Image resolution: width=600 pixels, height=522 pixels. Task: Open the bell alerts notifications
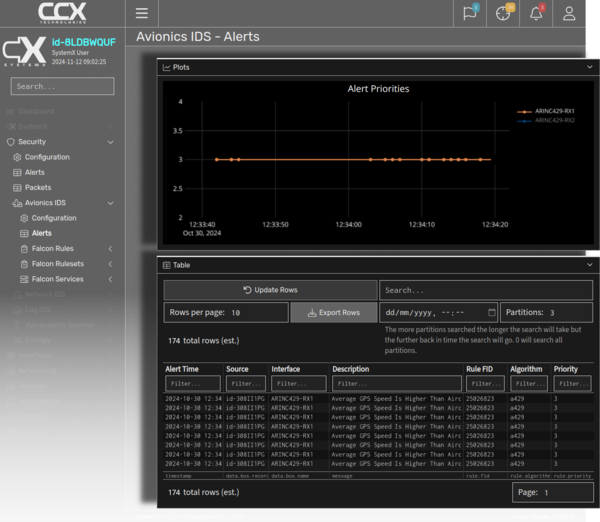[x=536, y=13]
